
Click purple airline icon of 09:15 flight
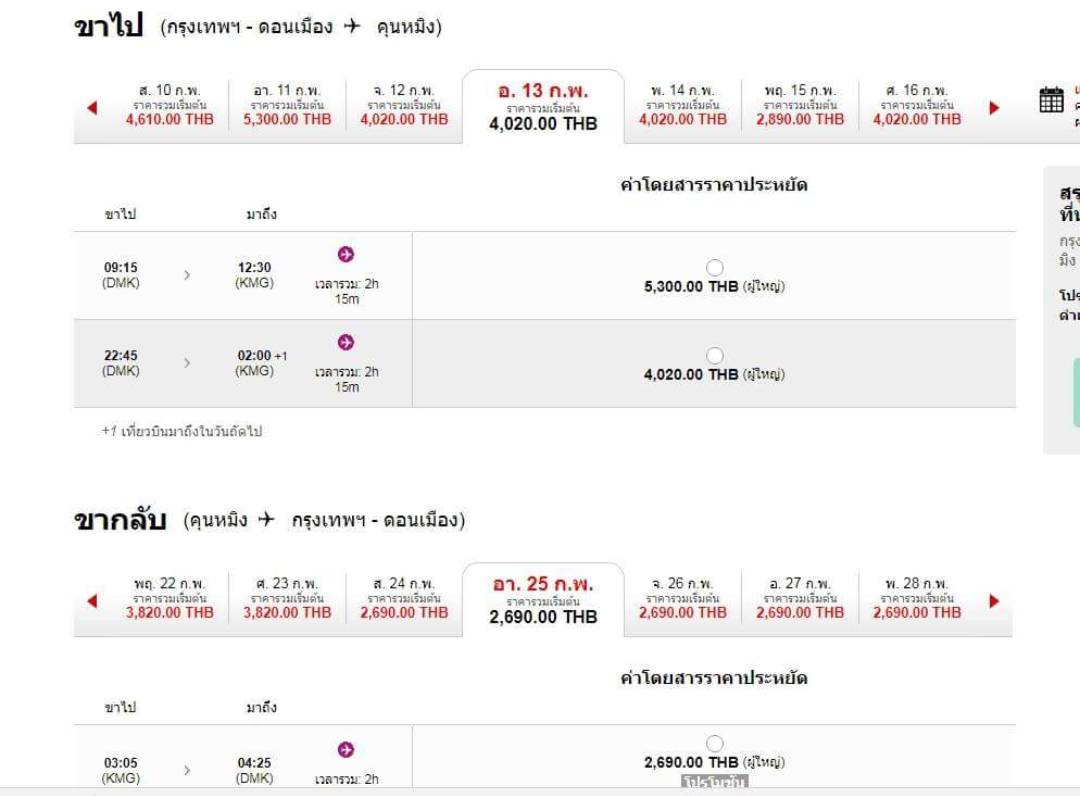346,254
